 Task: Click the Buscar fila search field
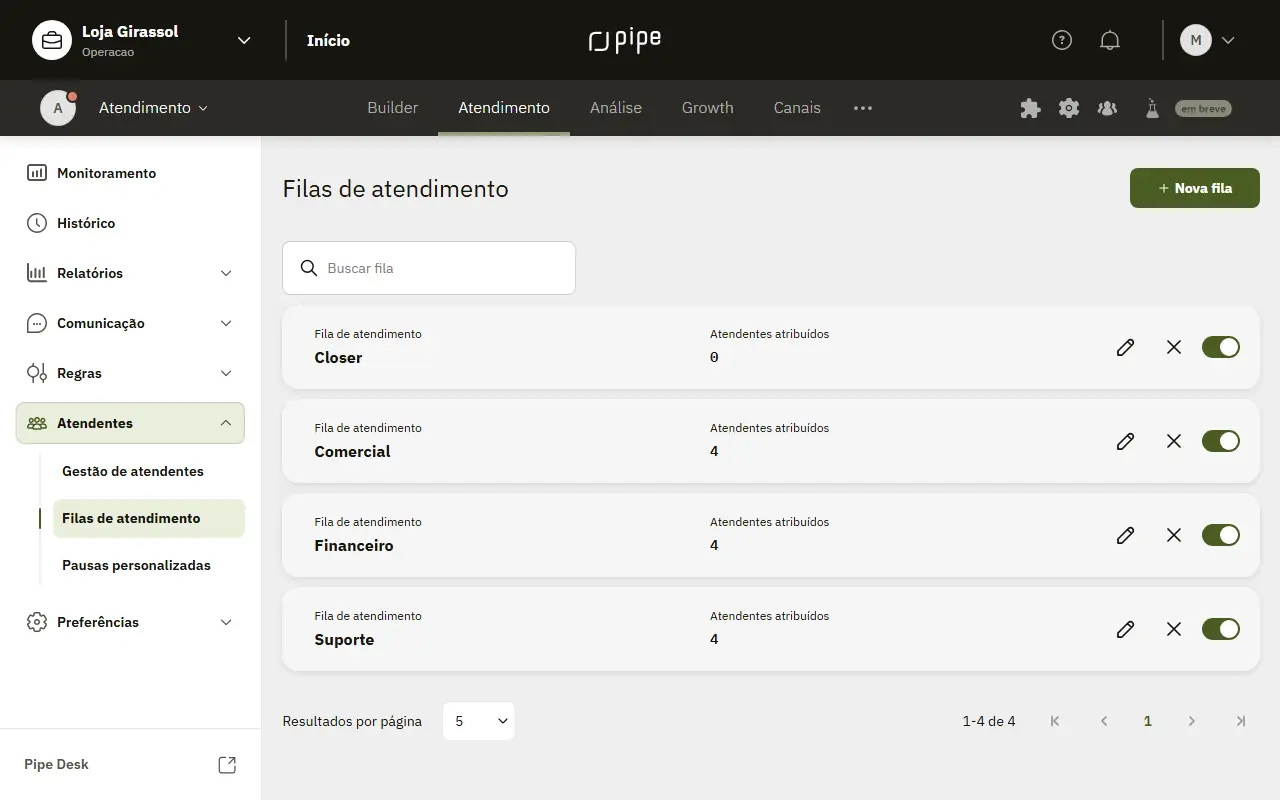point(429,268)
